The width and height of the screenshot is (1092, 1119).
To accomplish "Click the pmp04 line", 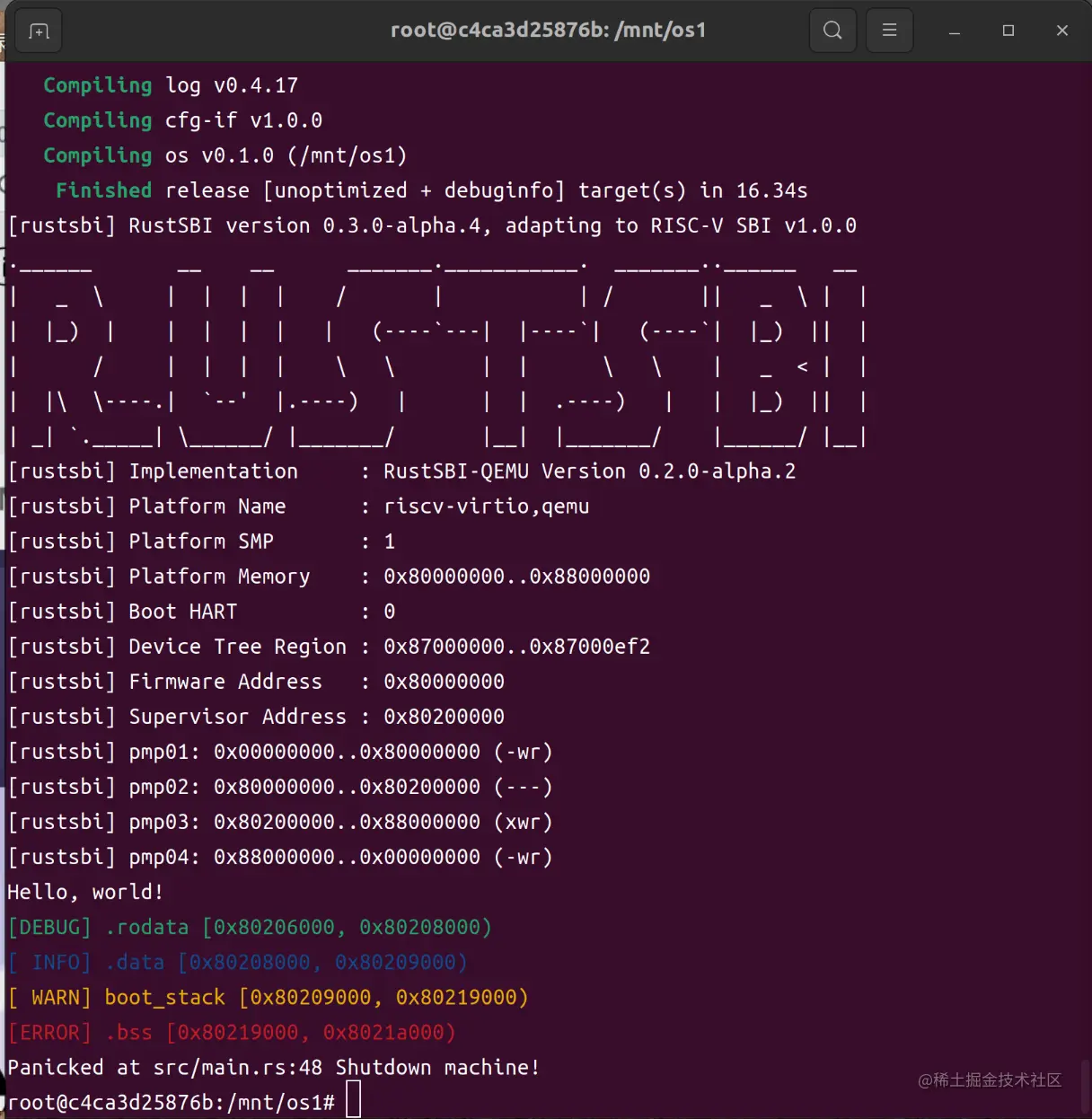I will 280,857.
